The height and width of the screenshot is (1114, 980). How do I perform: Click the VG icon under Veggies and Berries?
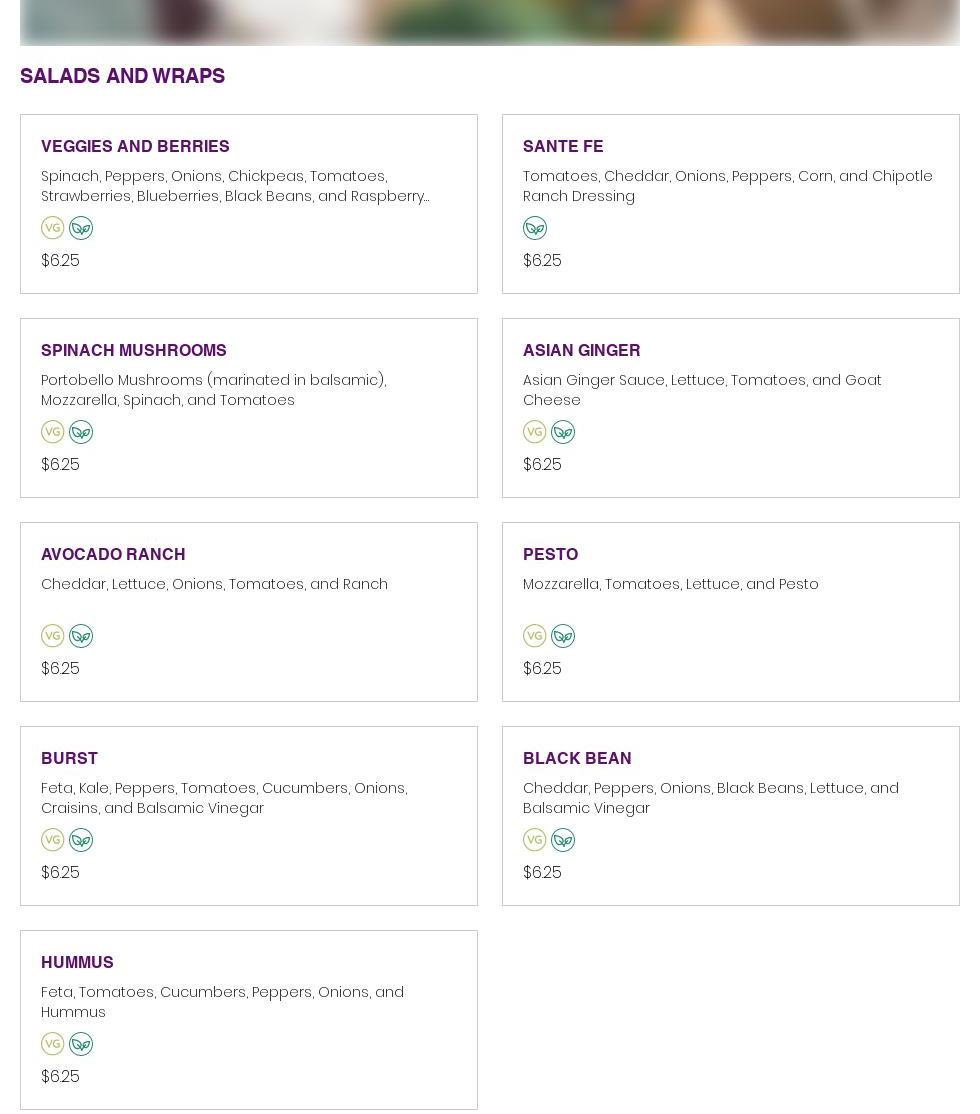53,228
